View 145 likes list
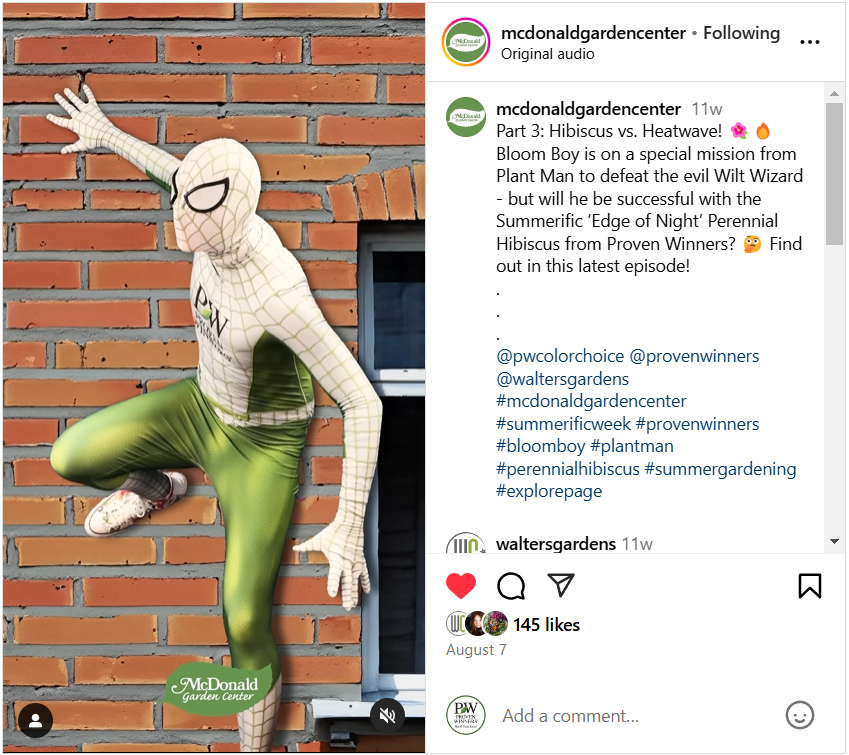The height and width of the screenshot is (755, 849). [x=546, y=625]
